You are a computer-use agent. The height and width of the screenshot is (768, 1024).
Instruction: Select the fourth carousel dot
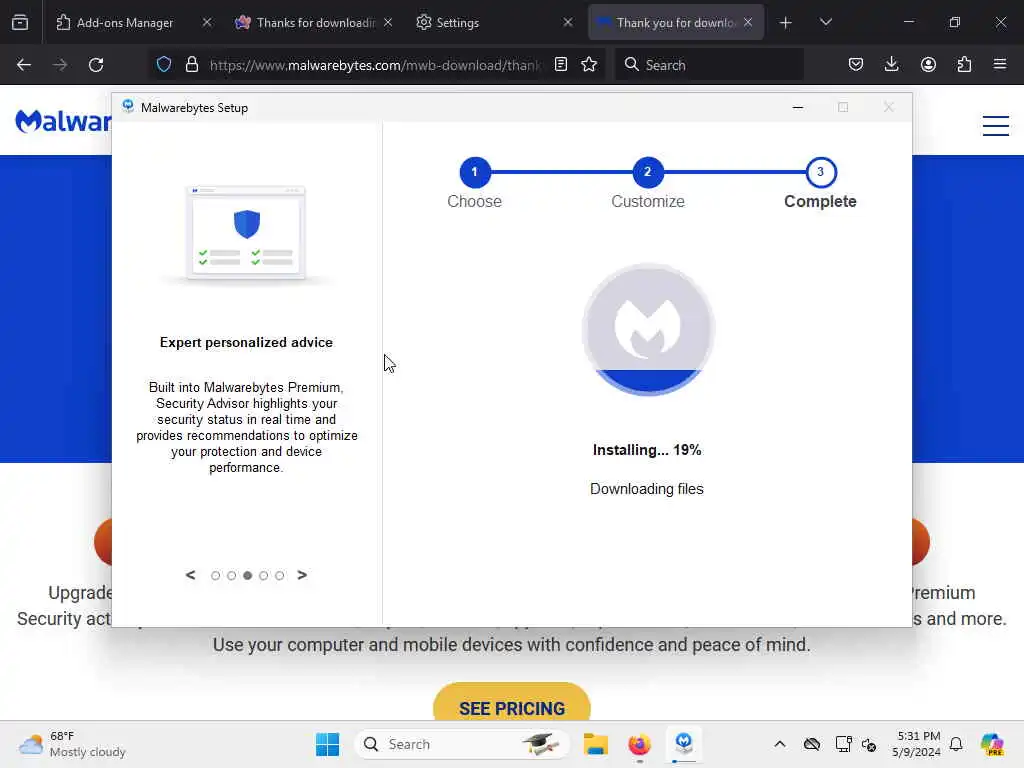point(263,575)
